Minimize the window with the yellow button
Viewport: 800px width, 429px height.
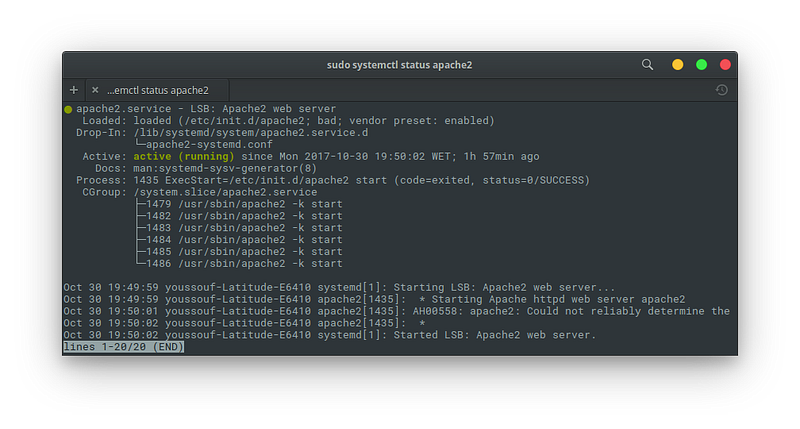coord(677,65)
